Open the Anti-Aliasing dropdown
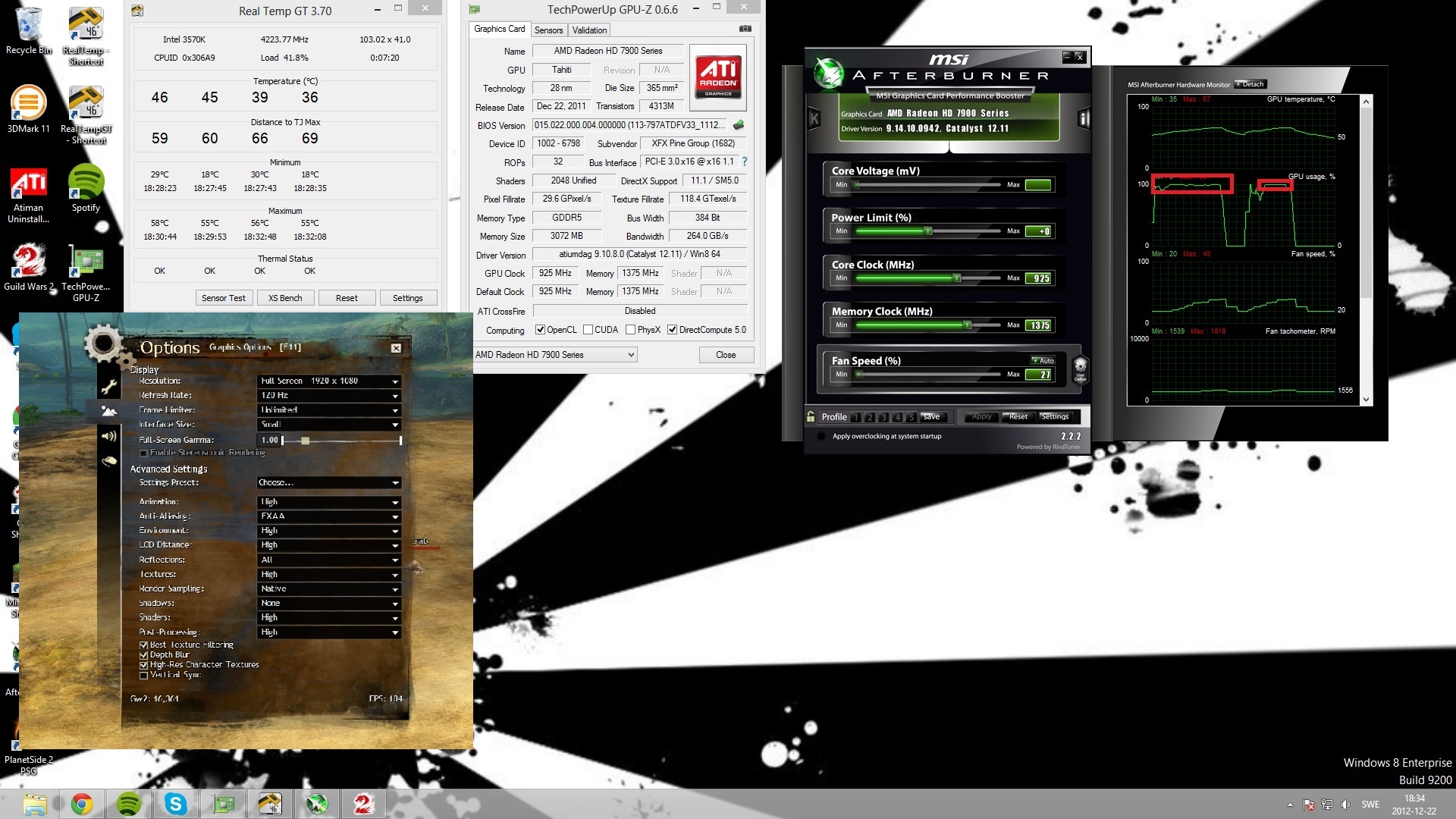The height and width of the screenshot is (819, 1456). (328, 516)
